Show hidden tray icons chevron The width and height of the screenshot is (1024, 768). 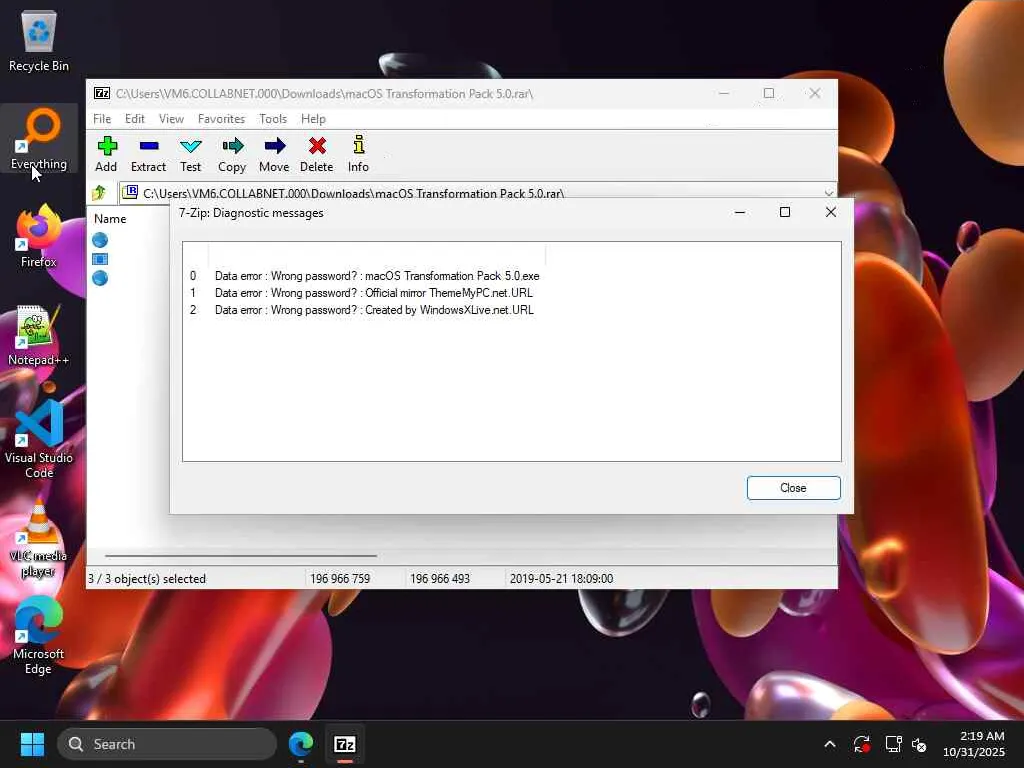click(x=829, y=744)
